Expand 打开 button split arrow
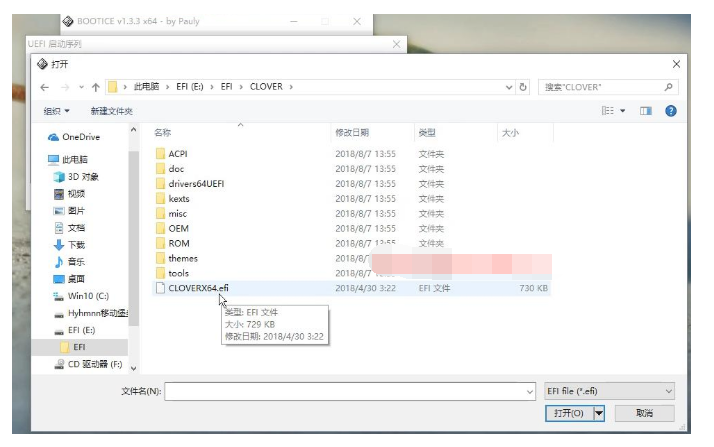This screenshot has width=714, height=447. coord(599,413)
